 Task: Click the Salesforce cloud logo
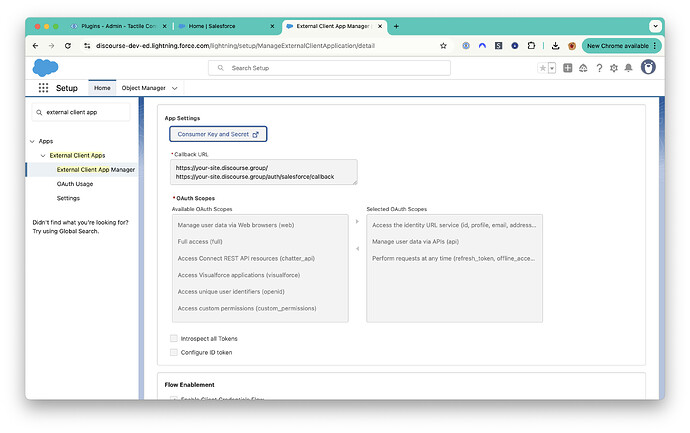(45, 68)
